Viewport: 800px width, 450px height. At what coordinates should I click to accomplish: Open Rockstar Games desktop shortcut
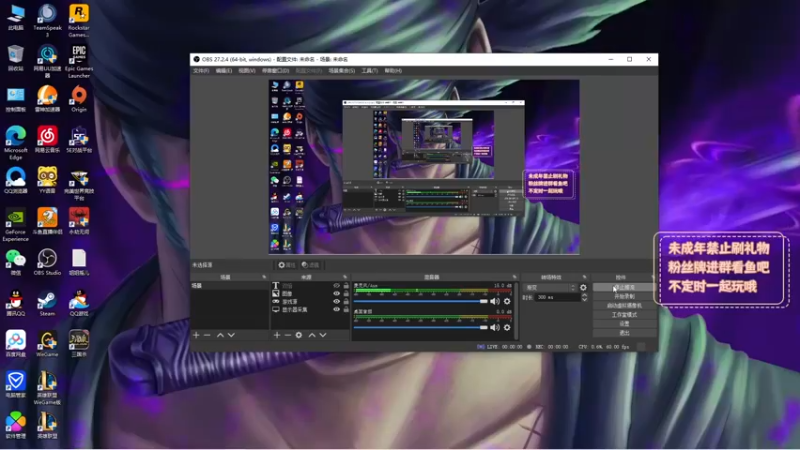pos(79,20)
